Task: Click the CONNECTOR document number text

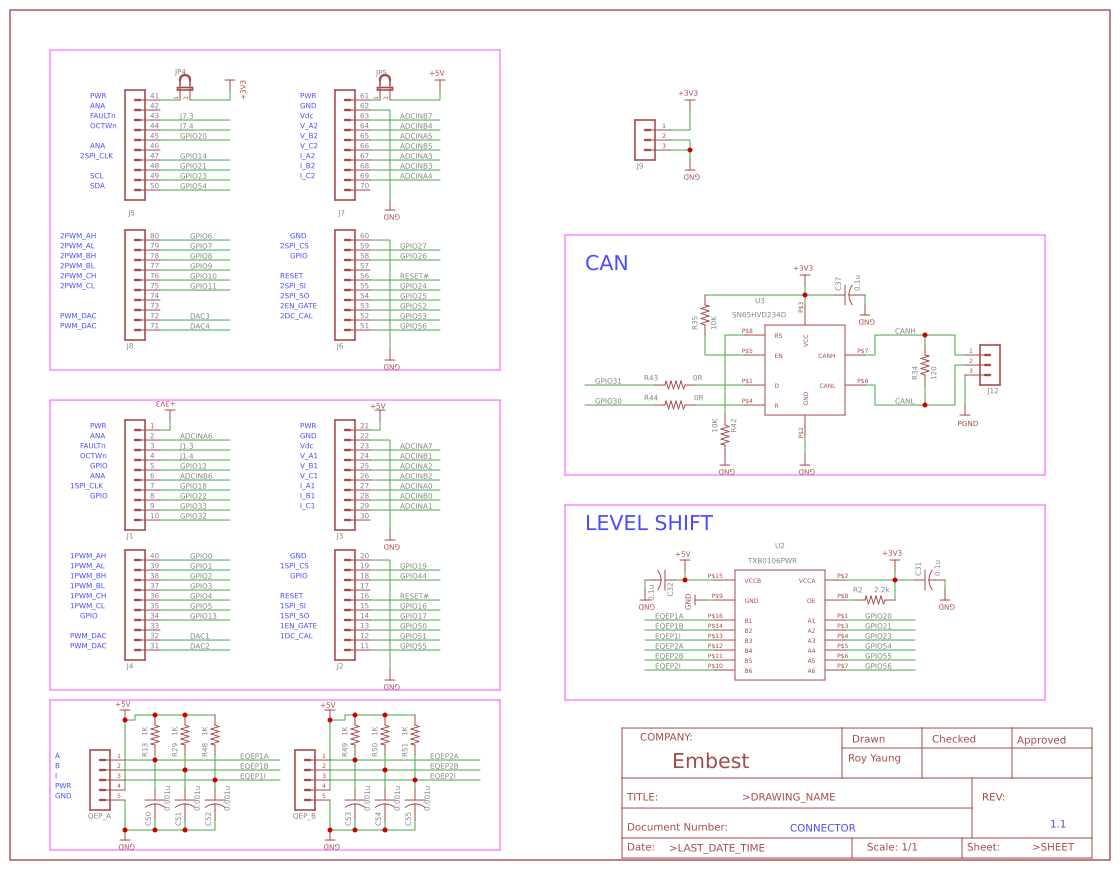Action: (x=822, y=828)
